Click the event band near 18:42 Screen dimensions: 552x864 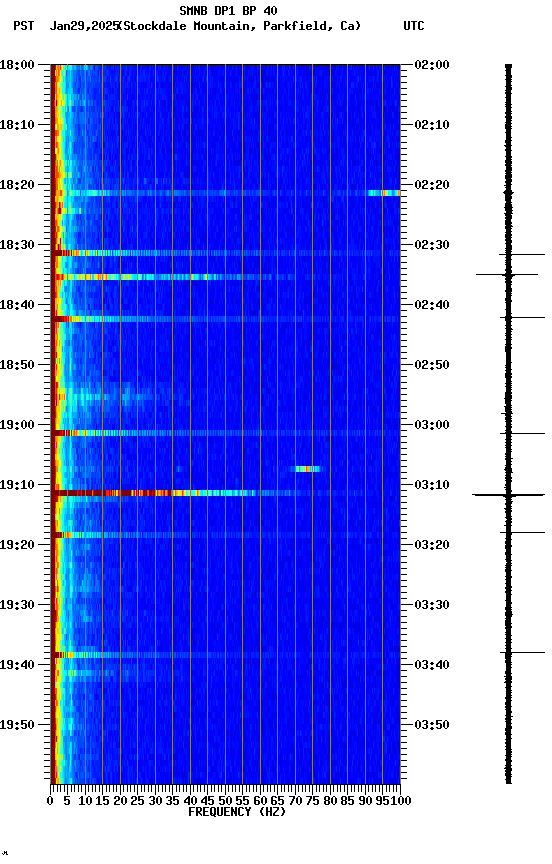[225, 319]
